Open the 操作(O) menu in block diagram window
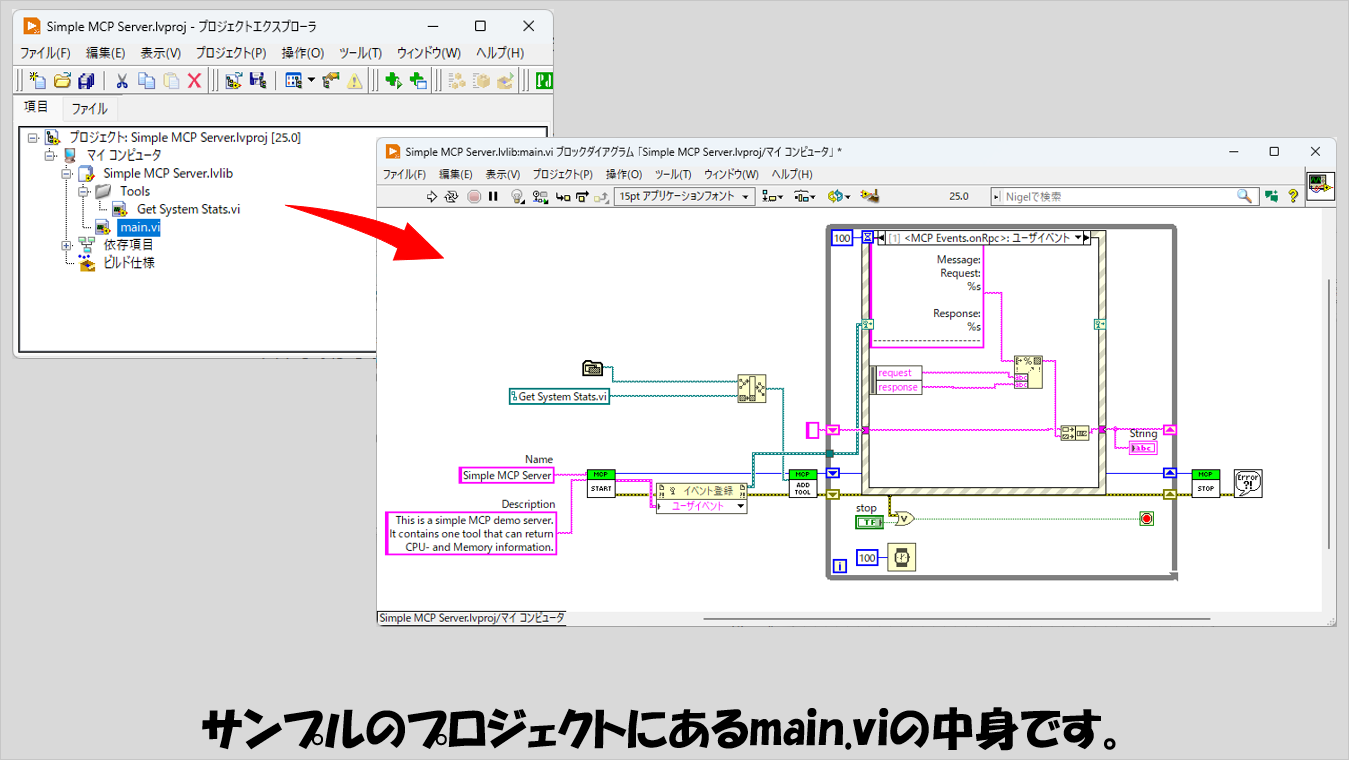 (623, 174)
